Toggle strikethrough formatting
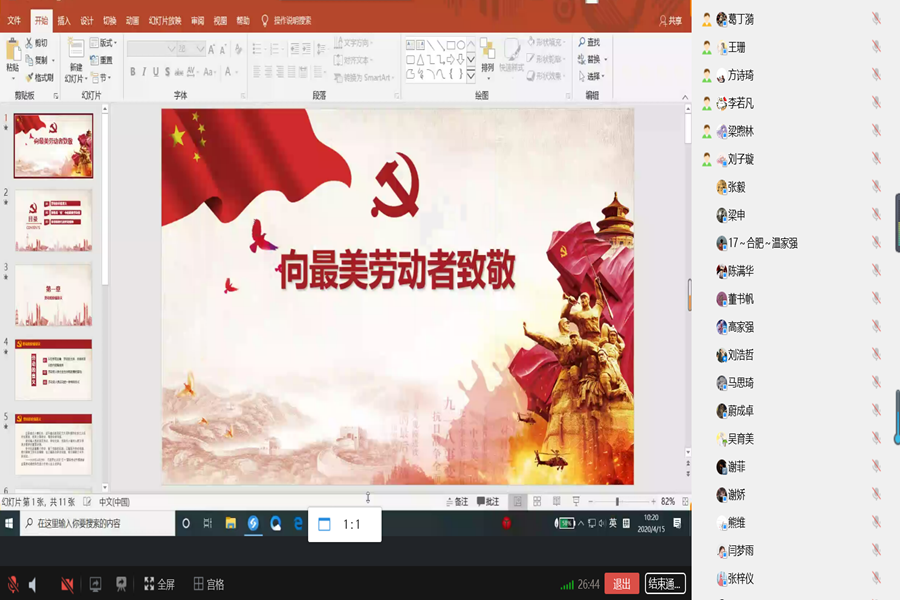900x600 pixels. (x=179, y=72)
